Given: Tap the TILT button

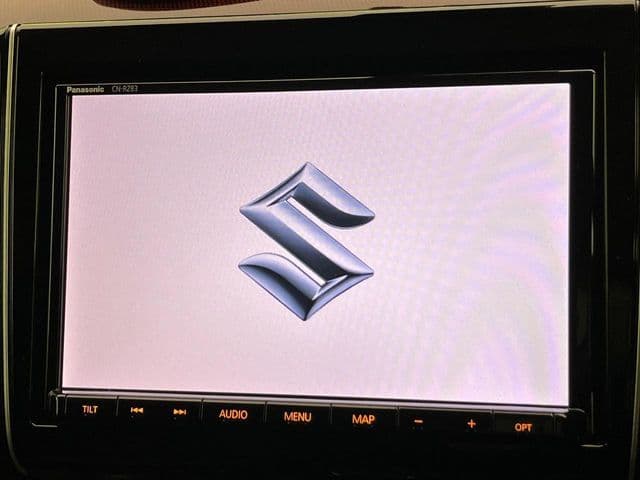Looking at the screenshot, I should point(90,409).
